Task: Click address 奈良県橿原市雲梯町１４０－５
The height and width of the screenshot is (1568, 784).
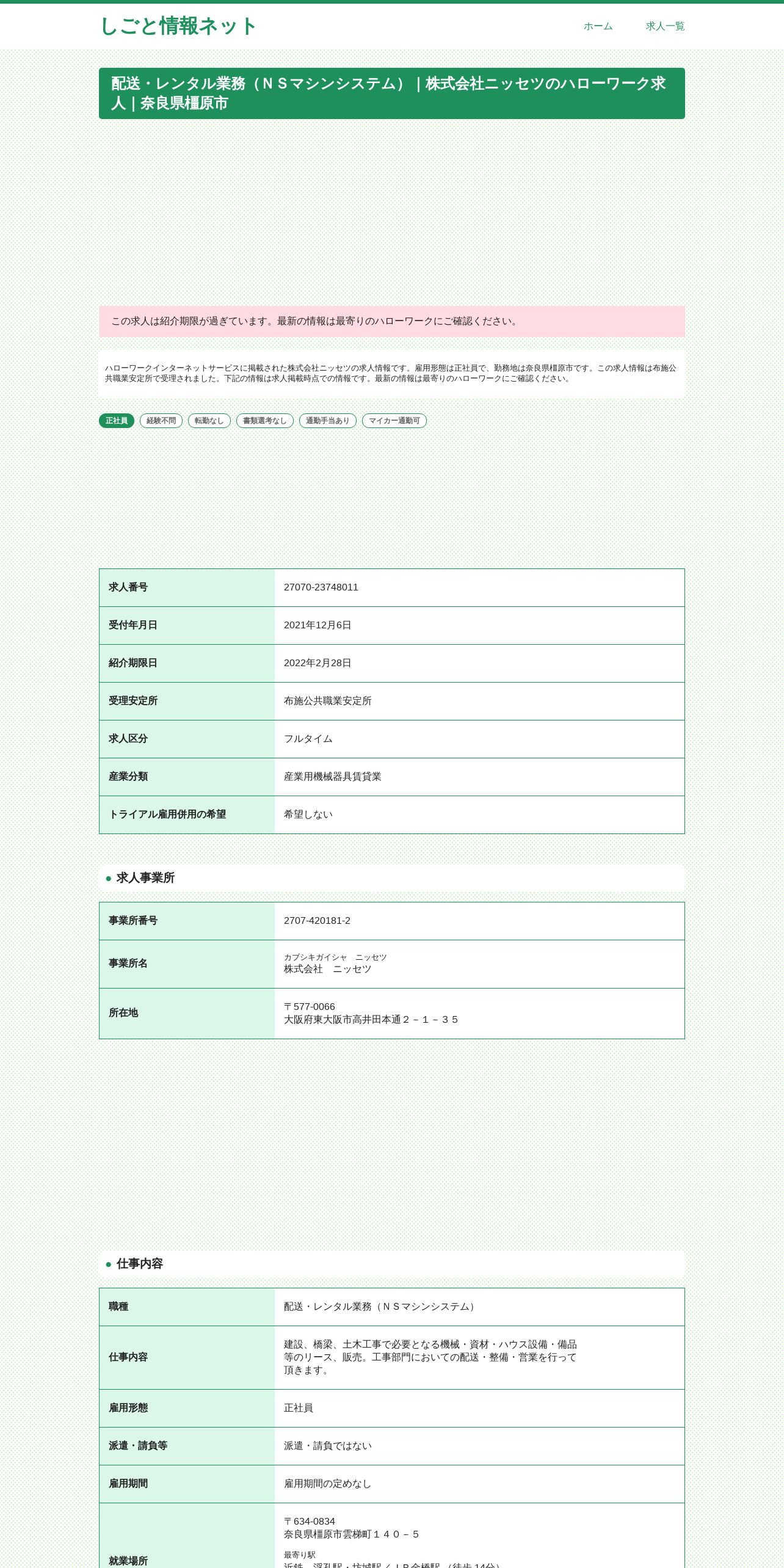Action: [x=352, y=1534]
